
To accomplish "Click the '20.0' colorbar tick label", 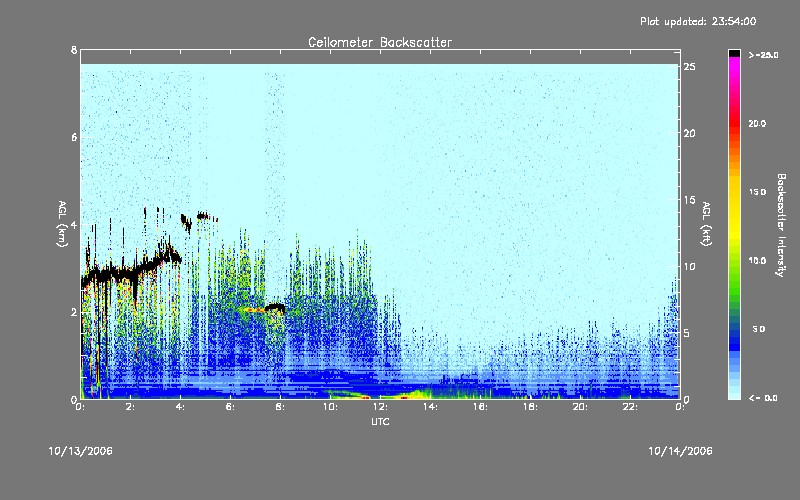I will (757, 123).
